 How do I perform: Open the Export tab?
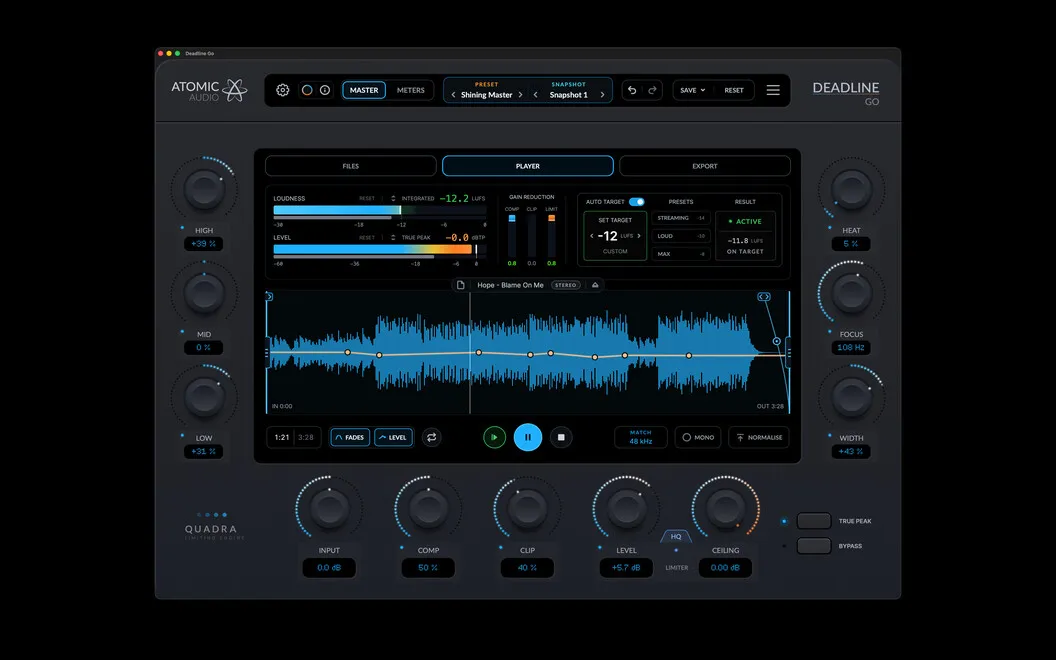pyautogui.click(x=705, y=166)
